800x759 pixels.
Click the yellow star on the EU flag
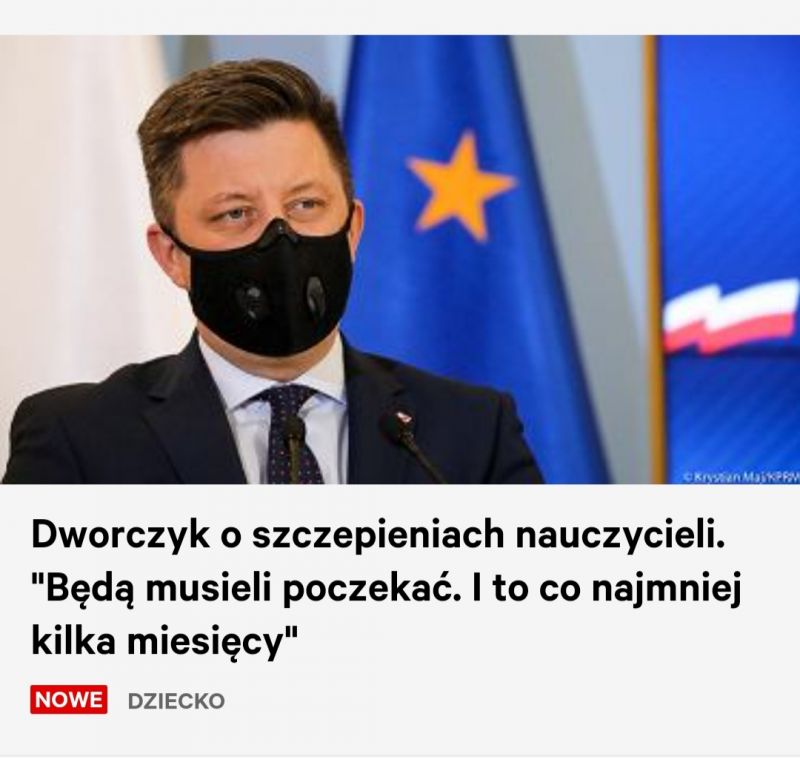click(x=460, y=185)
